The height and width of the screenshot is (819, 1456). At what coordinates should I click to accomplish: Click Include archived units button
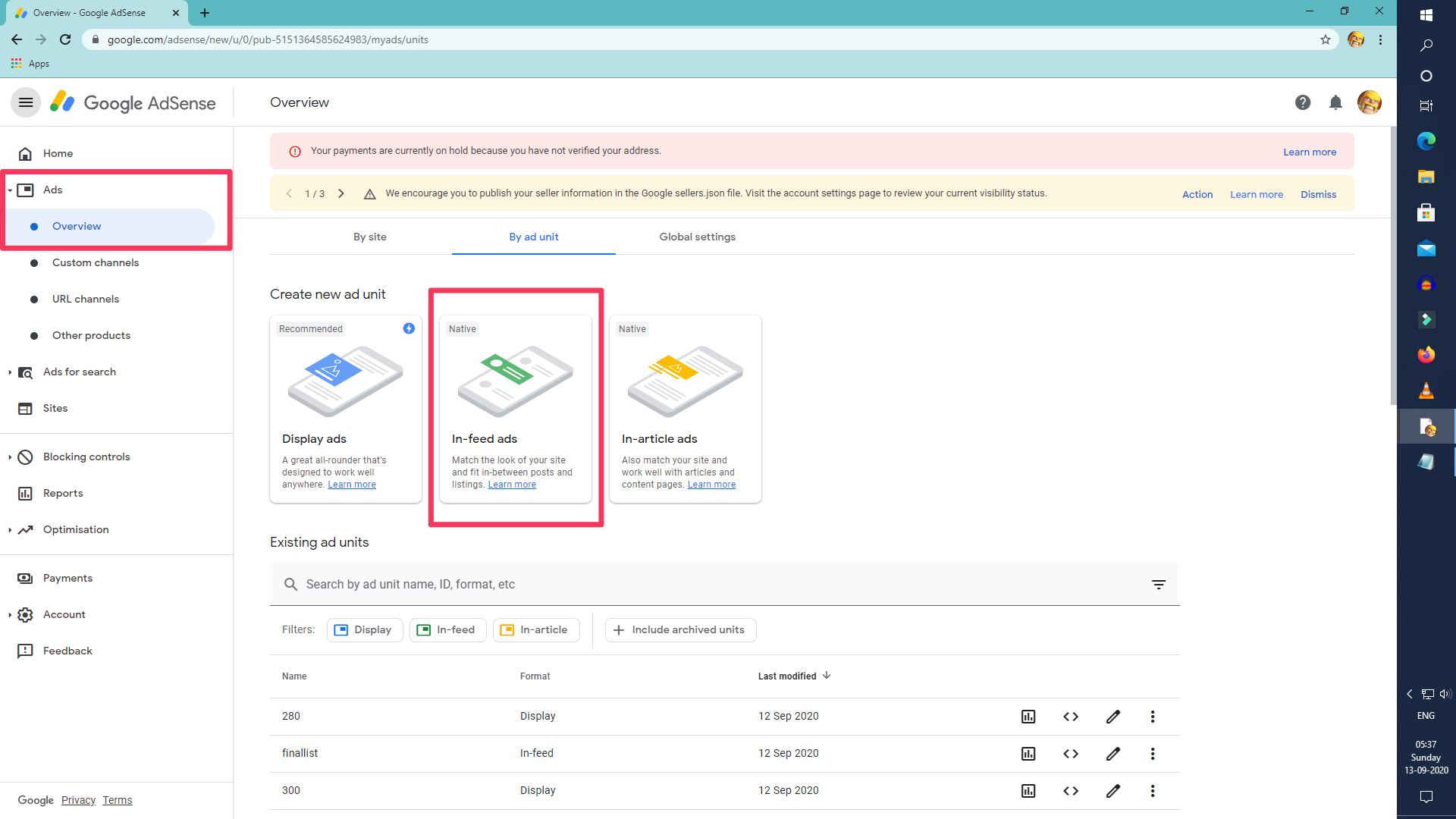tap(680, 630)
